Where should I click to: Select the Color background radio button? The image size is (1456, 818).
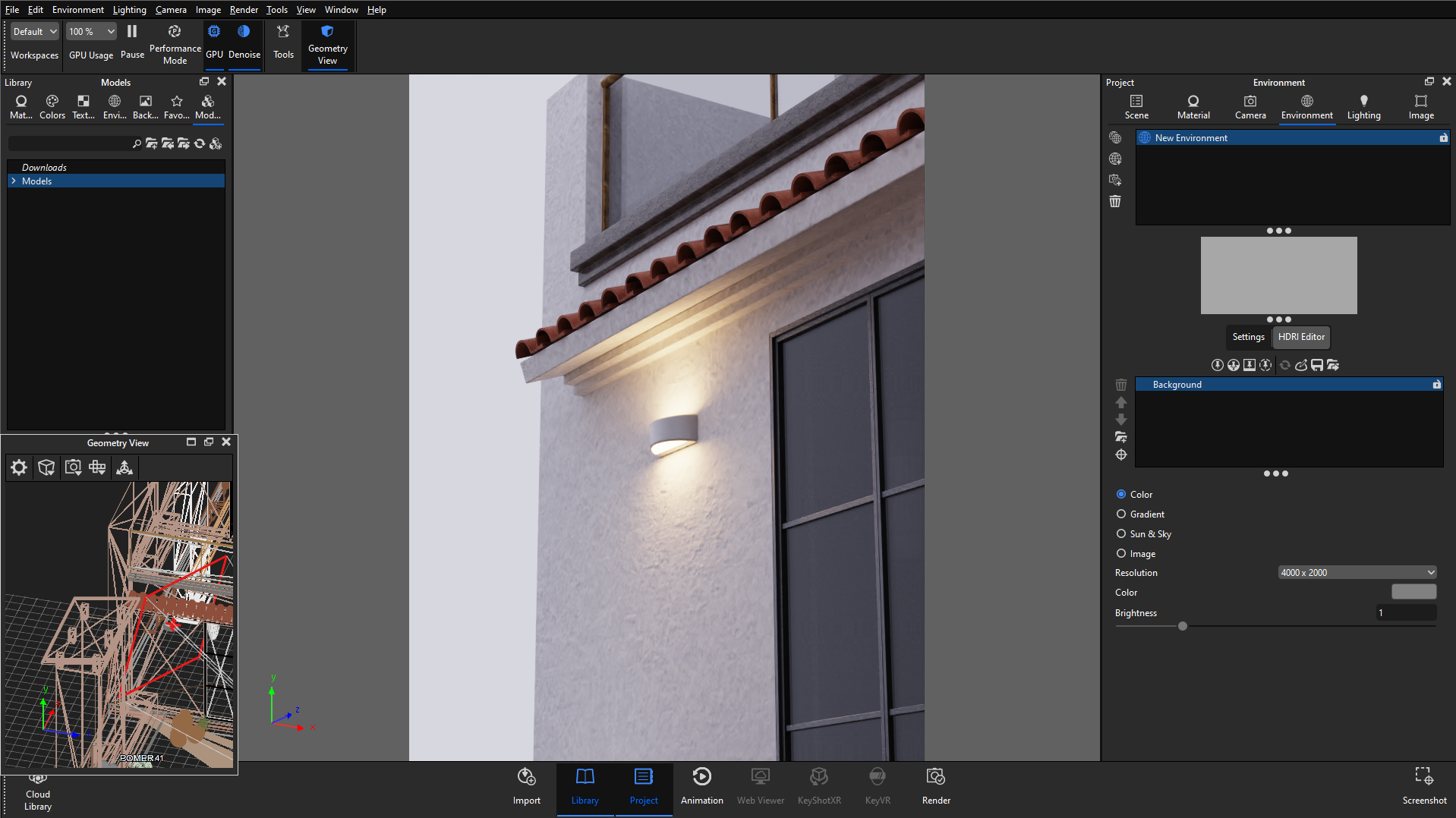[1121, 494]
